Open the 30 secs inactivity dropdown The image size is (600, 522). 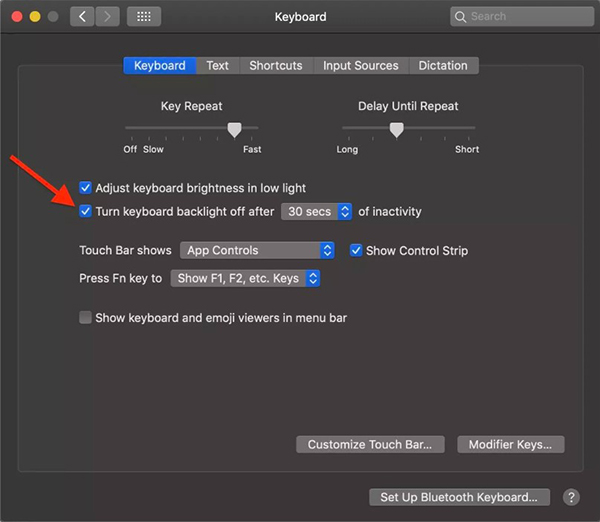pyautogui.click(x=316, y=212)
